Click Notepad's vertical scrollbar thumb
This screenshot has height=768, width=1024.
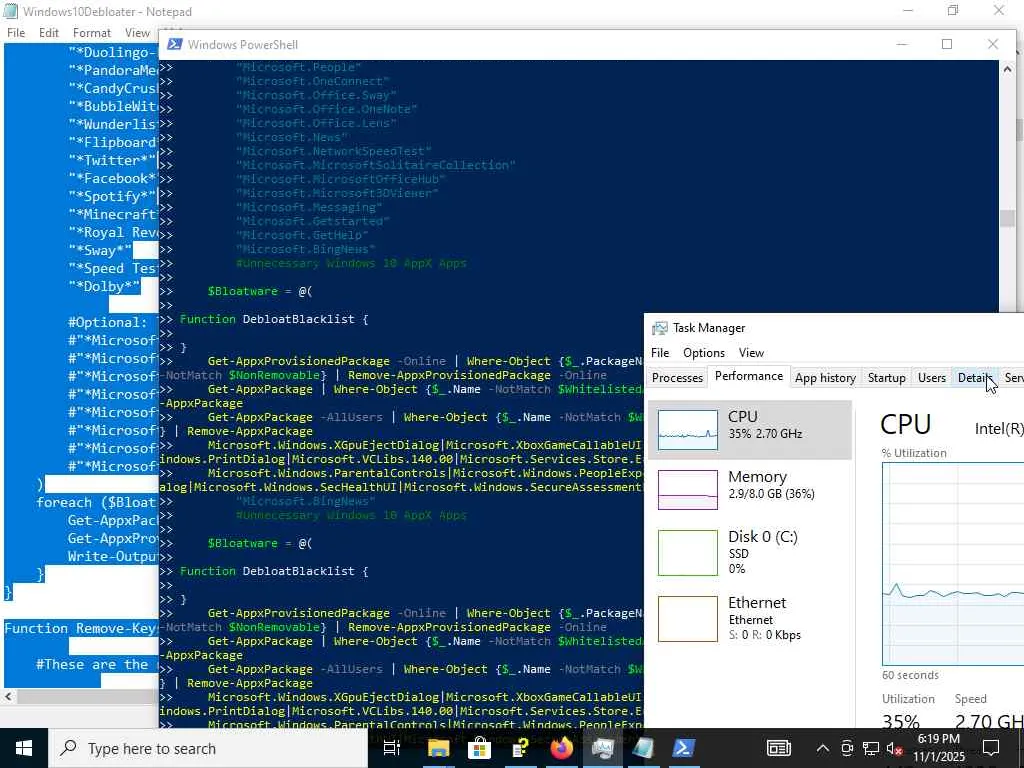coord(1018,129)
